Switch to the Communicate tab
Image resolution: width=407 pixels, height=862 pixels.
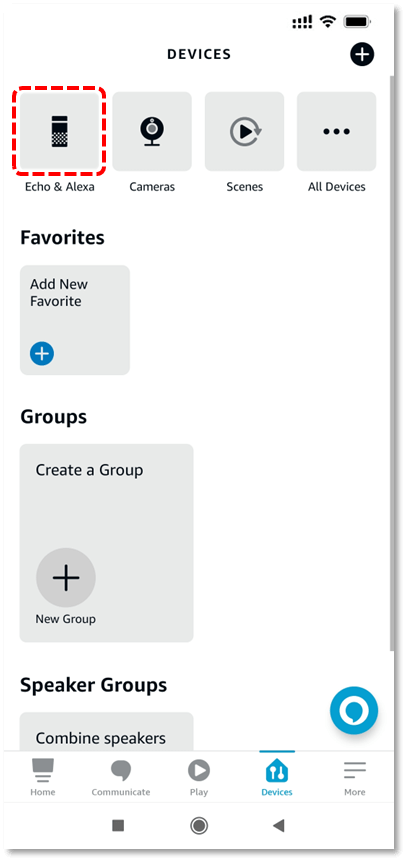(x=120, y=777)
